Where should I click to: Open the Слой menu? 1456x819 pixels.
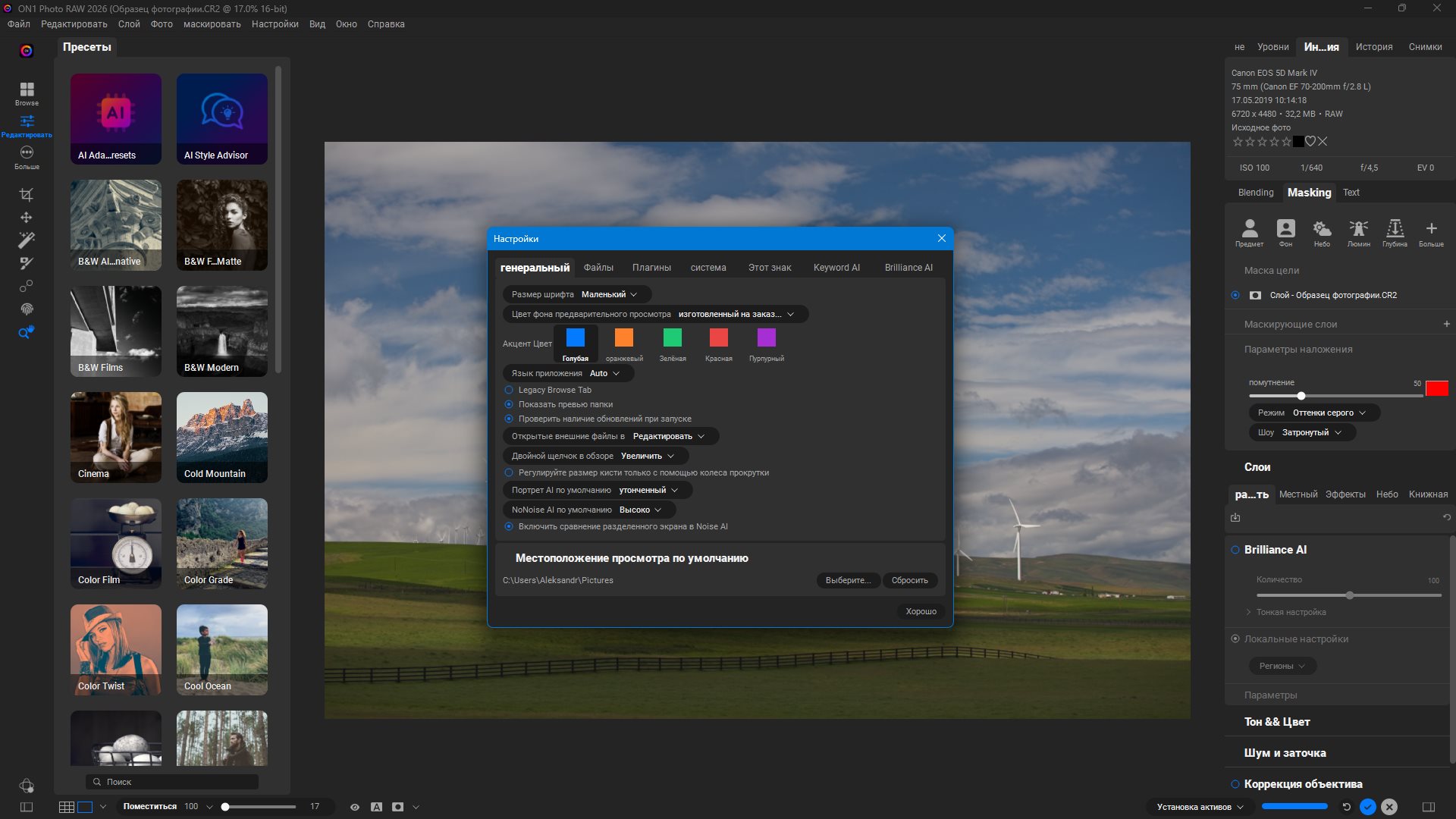coord(129,24)
